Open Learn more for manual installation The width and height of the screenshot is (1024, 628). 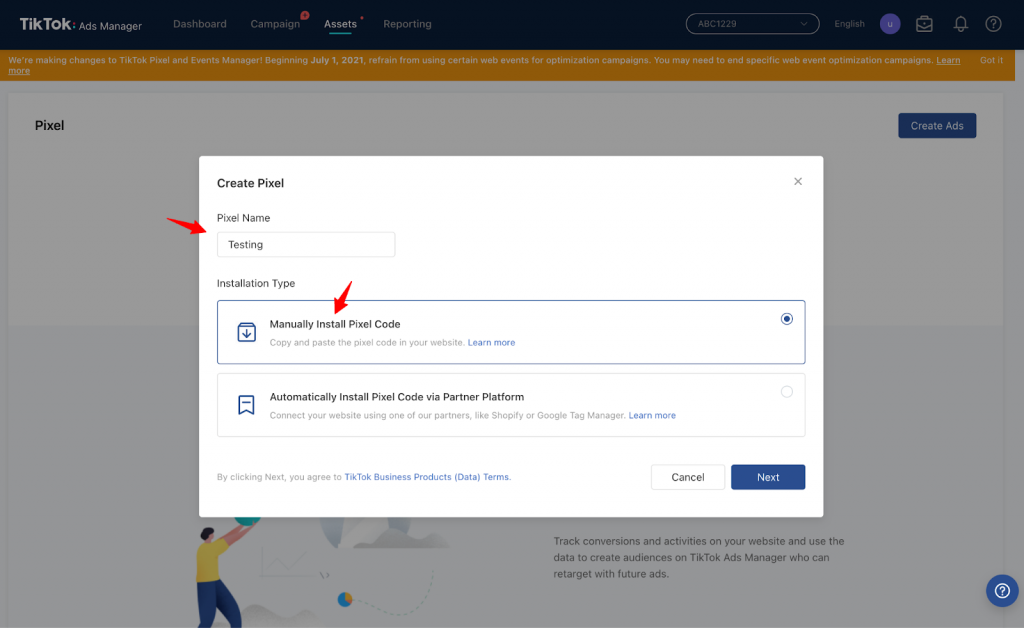[491, 342]
